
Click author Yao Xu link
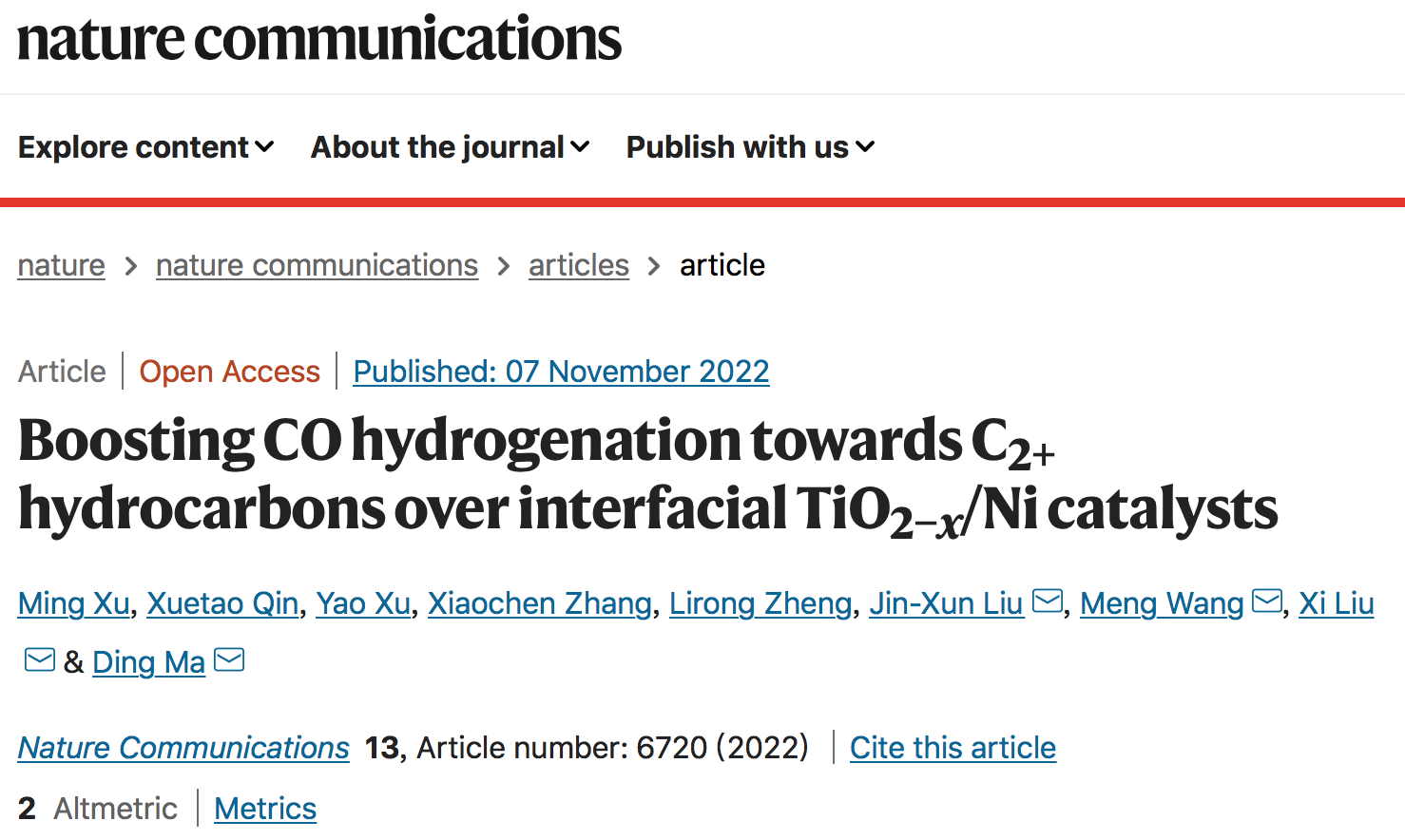point(363,603)
